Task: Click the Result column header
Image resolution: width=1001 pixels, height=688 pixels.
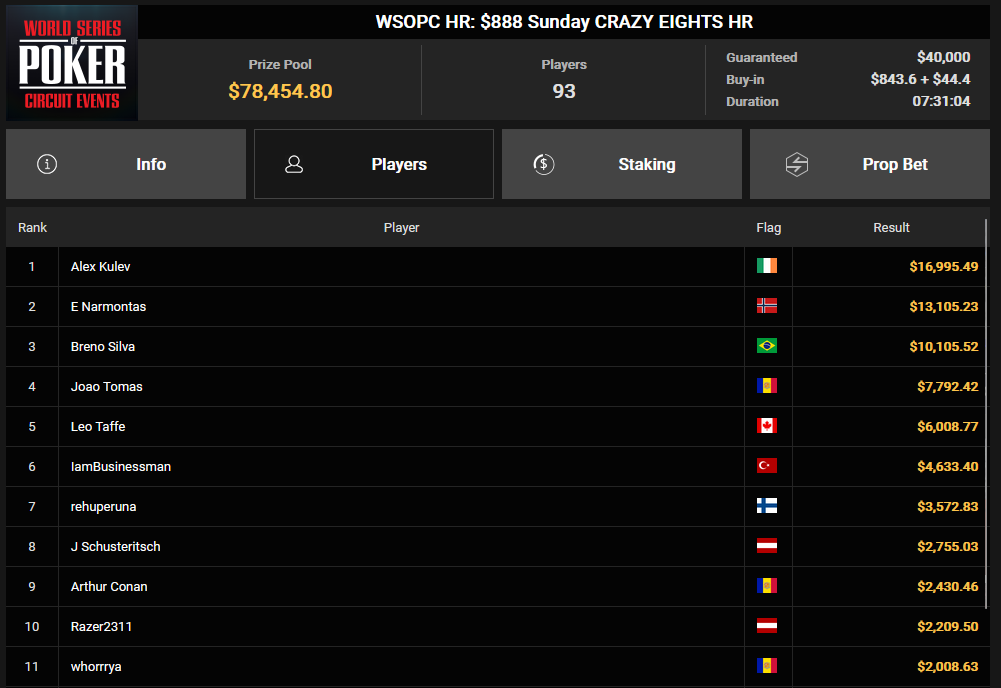Action: [x=891, y=228]
